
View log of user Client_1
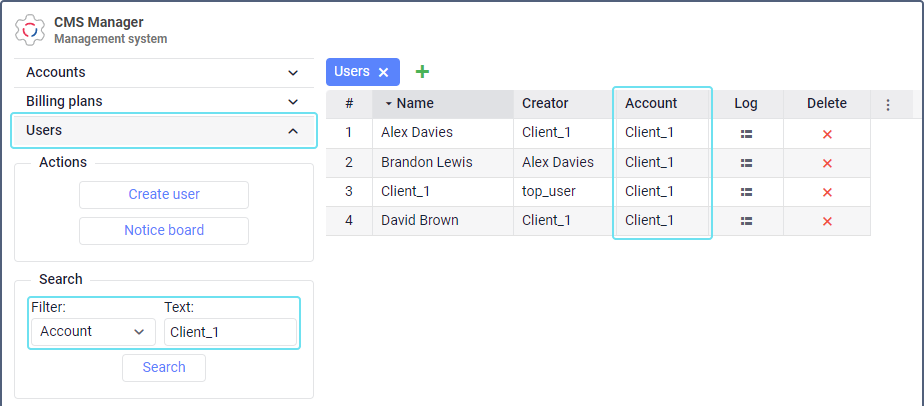coord(746,192)
